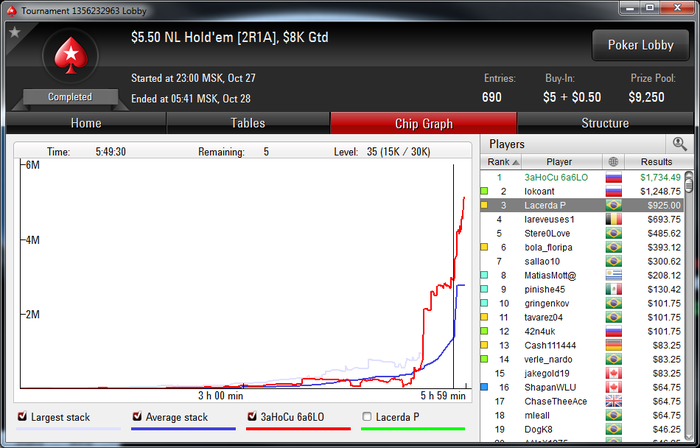Select the Chip Graph tab

pyautogui.click(x=423, y=123)
